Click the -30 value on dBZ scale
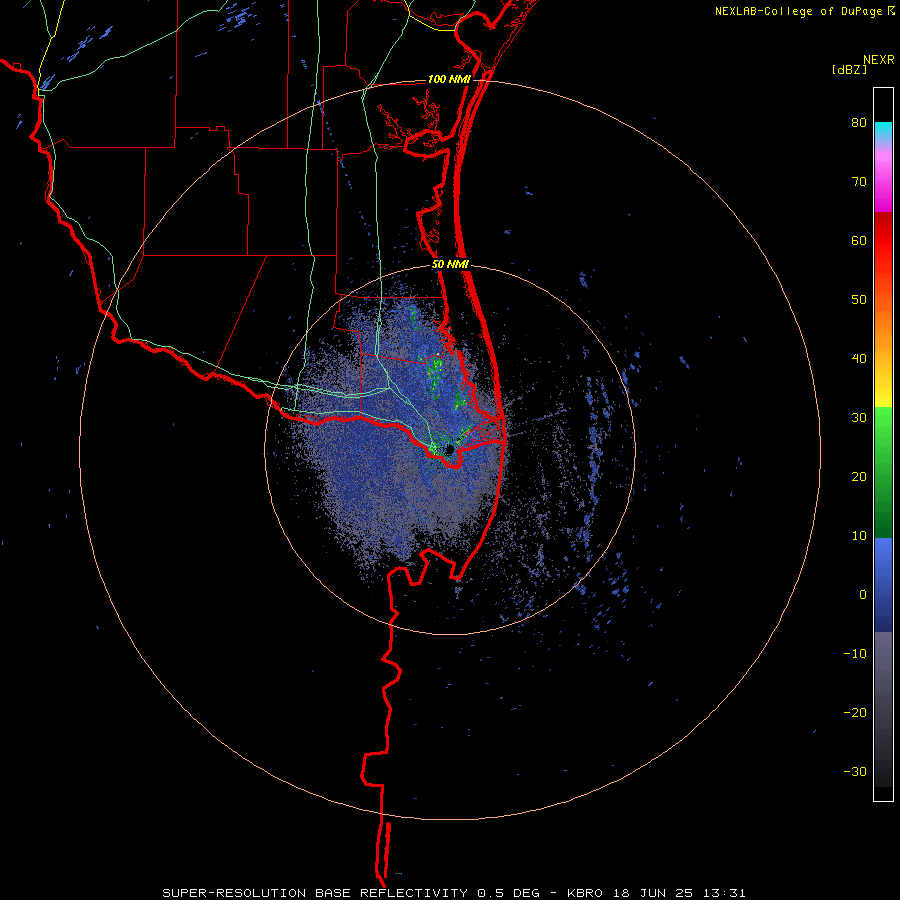 [855, 772]
